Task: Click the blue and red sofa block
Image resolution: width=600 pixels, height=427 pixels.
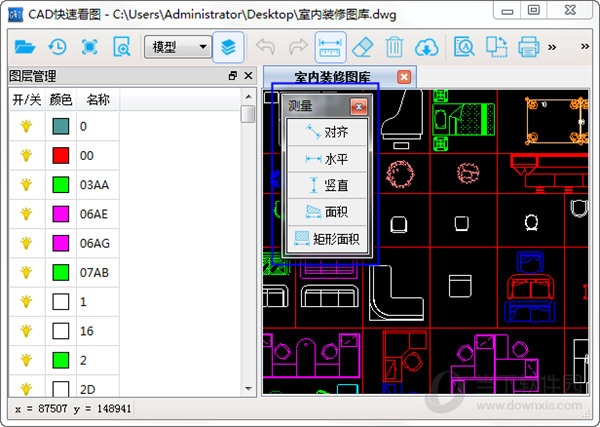Action: [x=530, y=287]
